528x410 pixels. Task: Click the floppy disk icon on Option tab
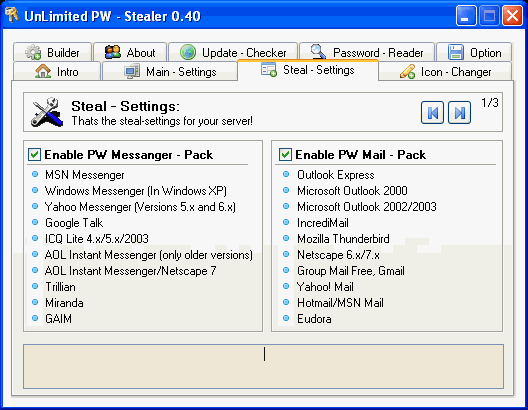click(x=456, y=52)
